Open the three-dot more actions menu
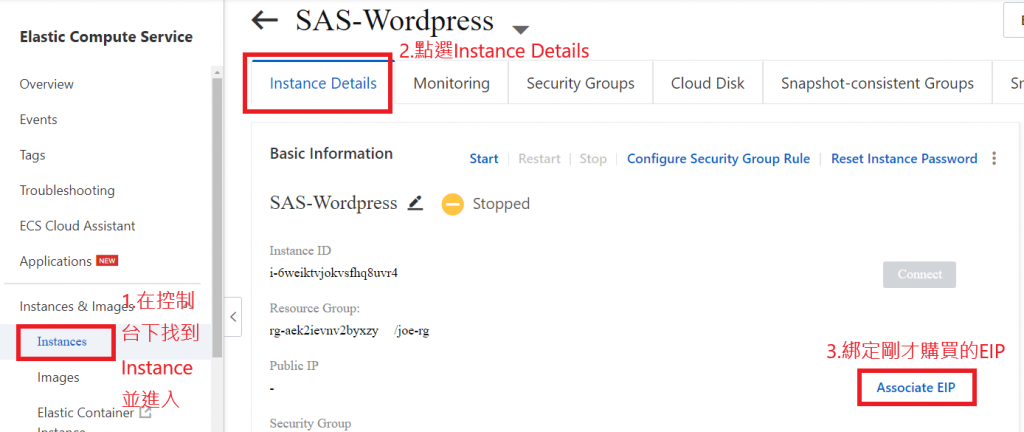Image resolution: width=1024 pixels, height=432 pixels. pos(994,159)
